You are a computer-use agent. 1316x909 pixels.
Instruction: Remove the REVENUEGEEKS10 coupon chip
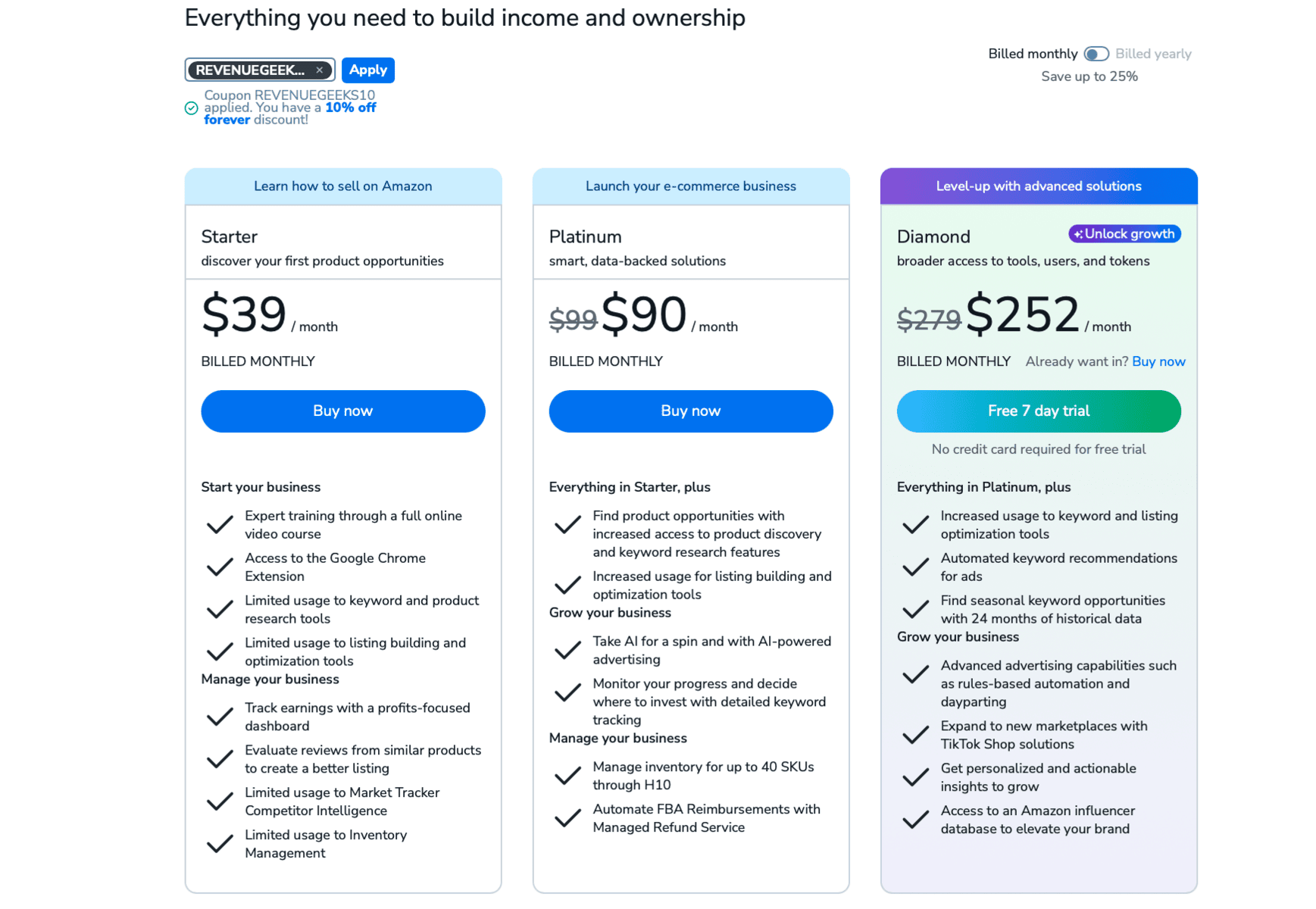[x=320, y=70]
